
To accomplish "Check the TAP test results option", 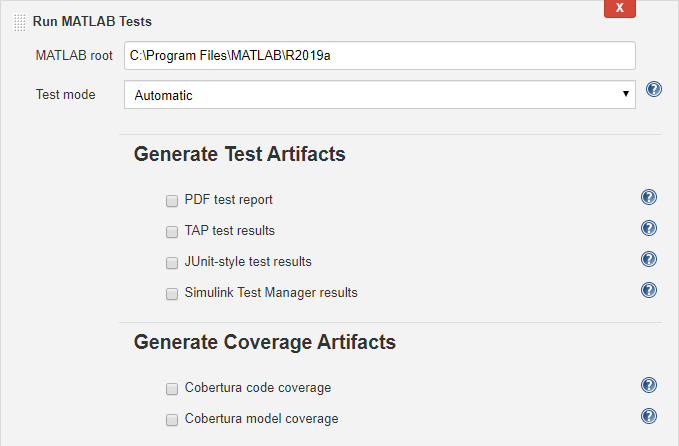I will coord(172,231).
